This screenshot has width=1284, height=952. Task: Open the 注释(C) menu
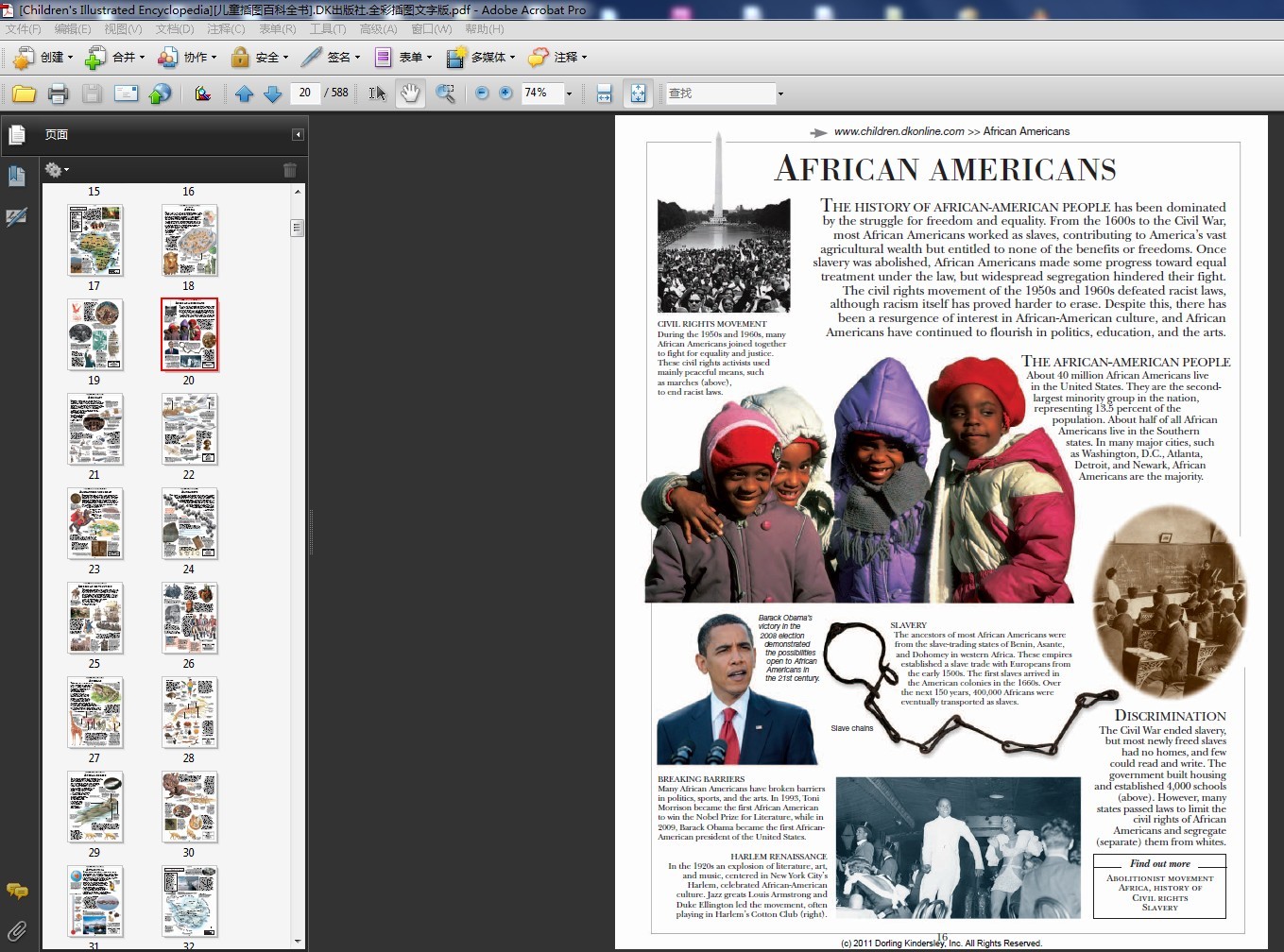coord(226,29)
